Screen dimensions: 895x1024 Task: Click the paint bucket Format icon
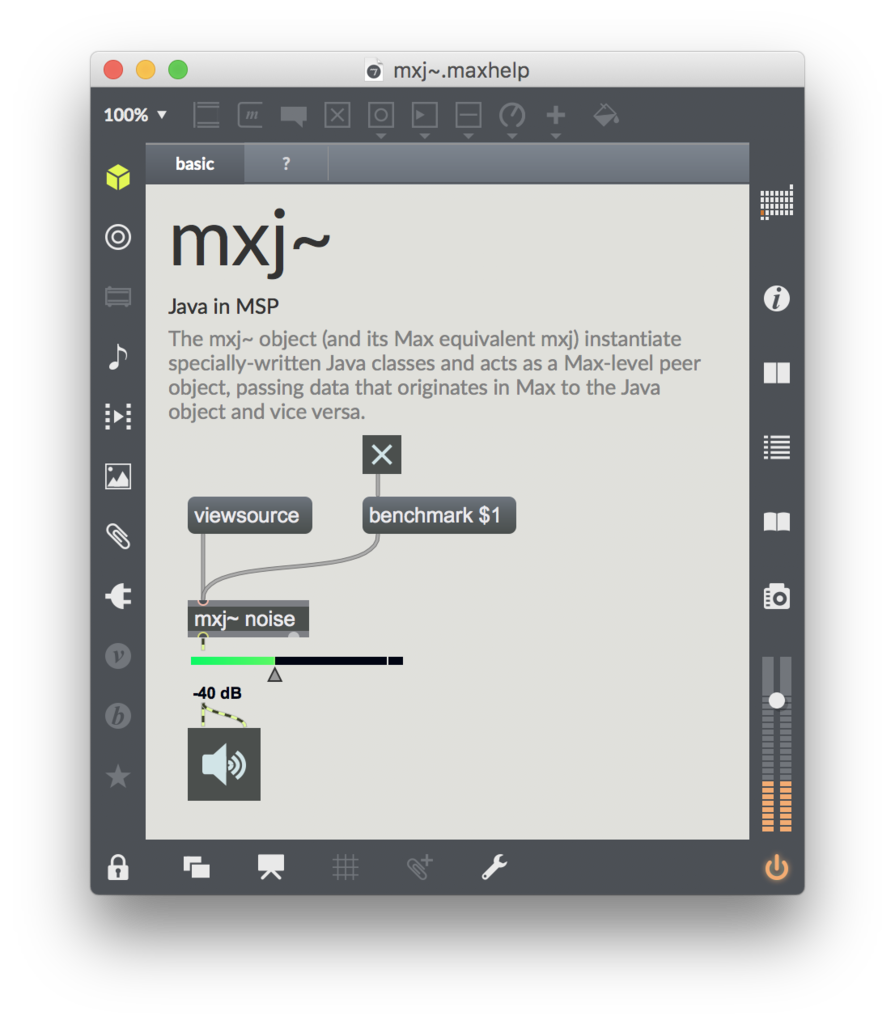606,116
